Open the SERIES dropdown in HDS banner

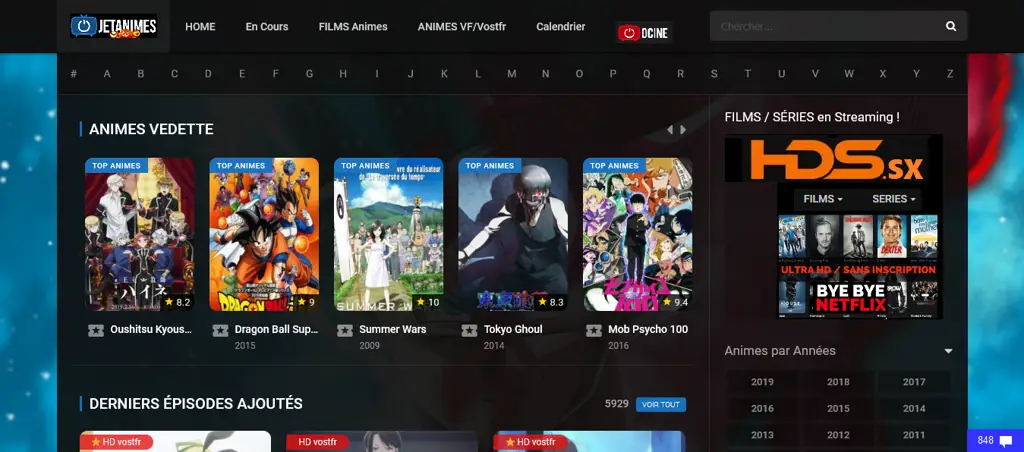point(893,199)
